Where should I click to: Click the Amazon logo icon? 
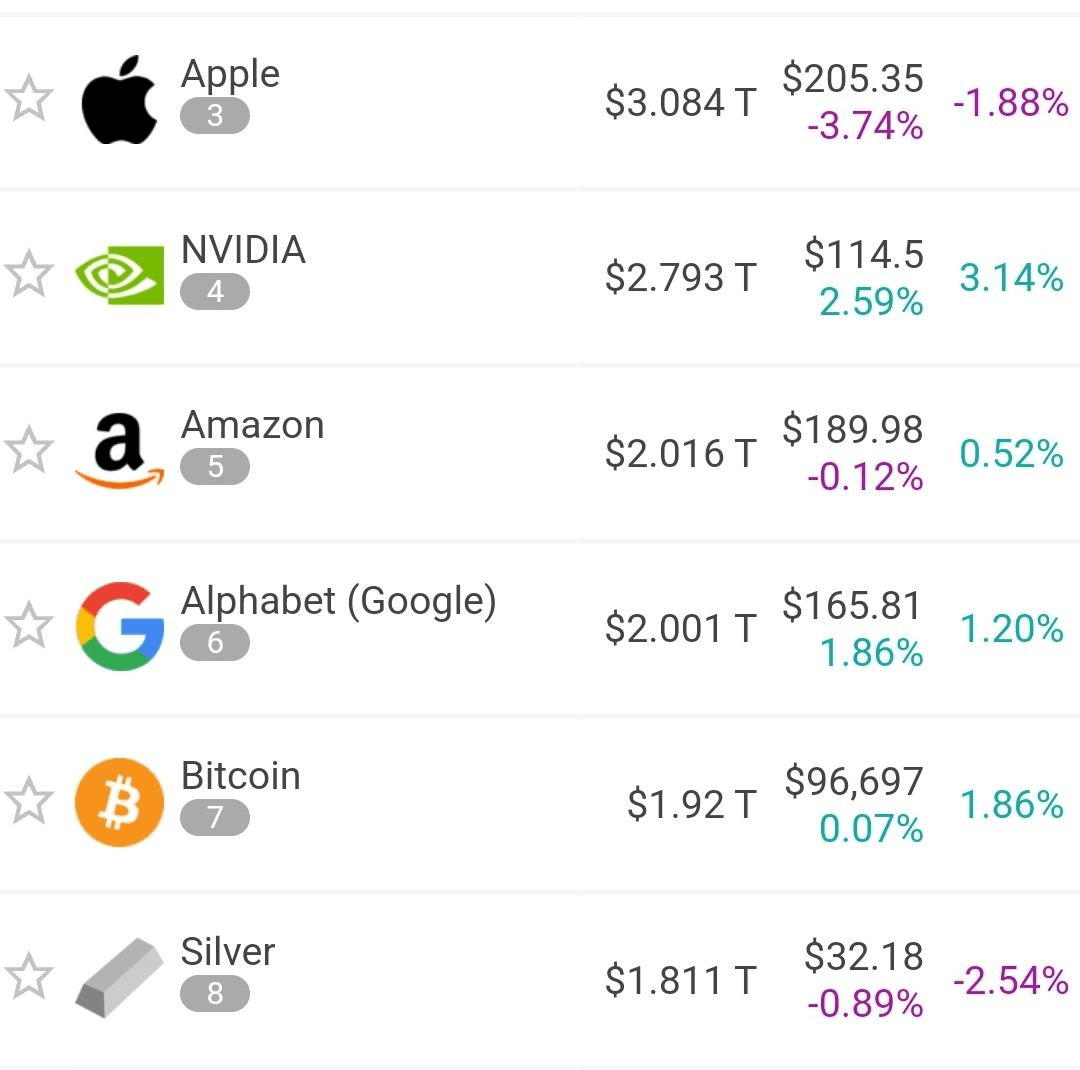(x=119, y=451)
